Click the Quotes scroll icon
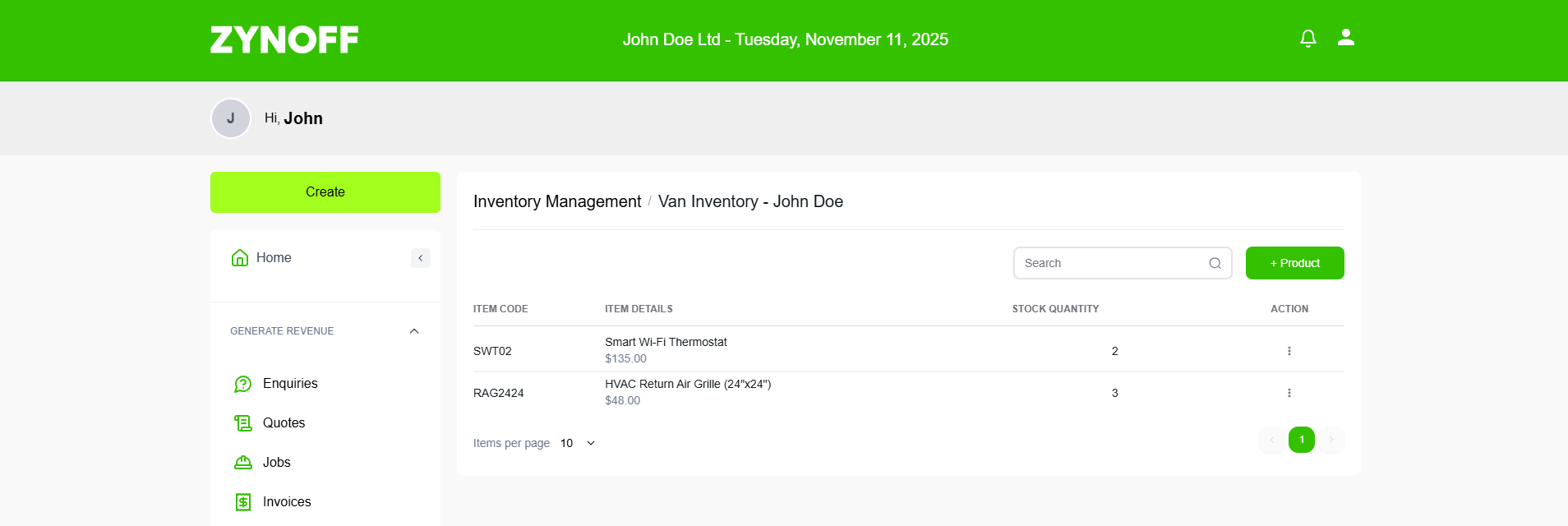Viewport: 1568px width, 526px height. pos(243,423)
